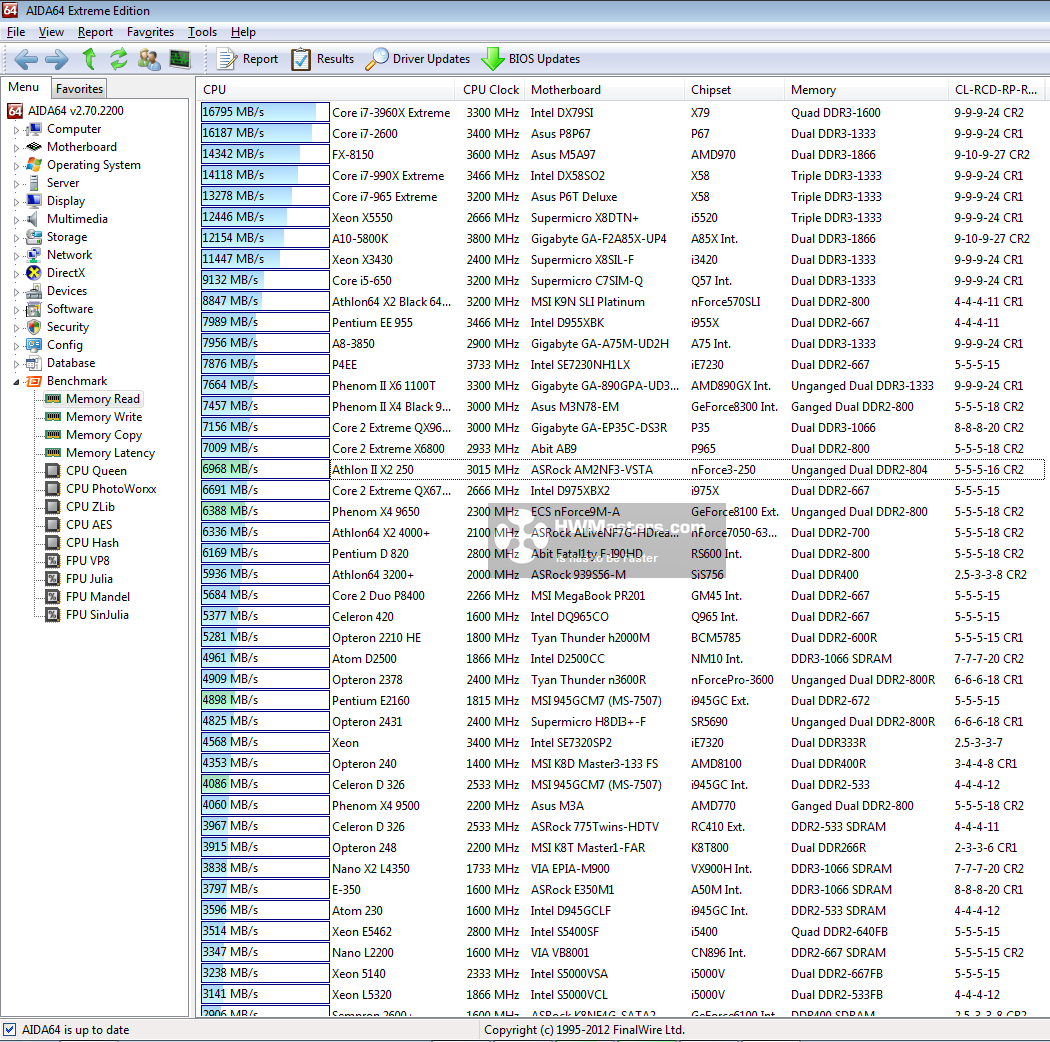This screenshot has height=1042, width=1050.
Task: Click the AIDA64 v2.70.2200 root icon
Action: pos(15,110)
